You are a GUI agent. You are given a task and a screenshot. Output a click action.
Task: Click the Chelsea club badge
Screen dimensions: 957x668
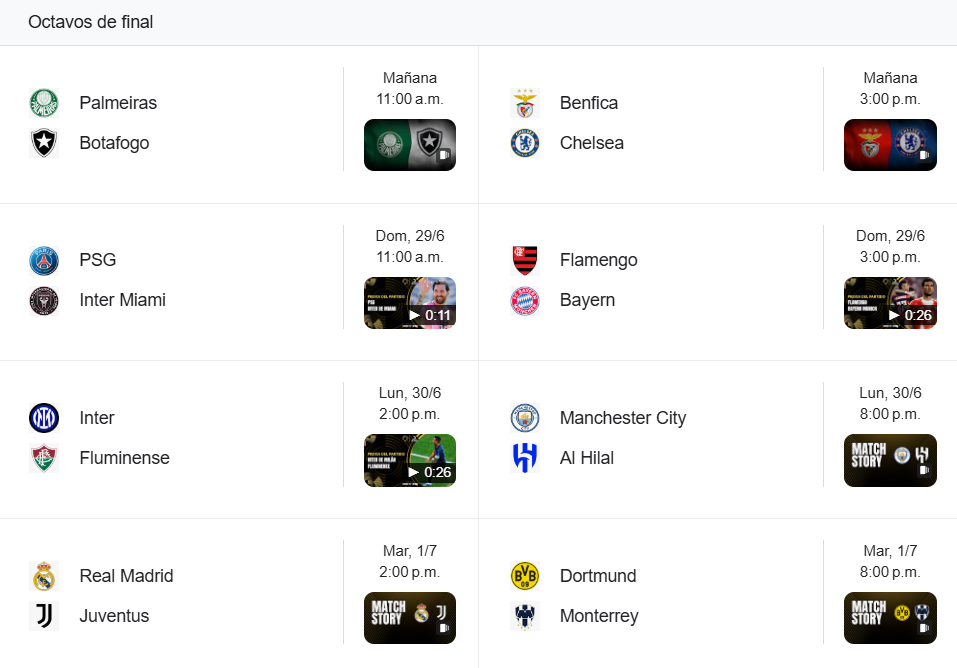pyautogui.click(x=525, y=143)
